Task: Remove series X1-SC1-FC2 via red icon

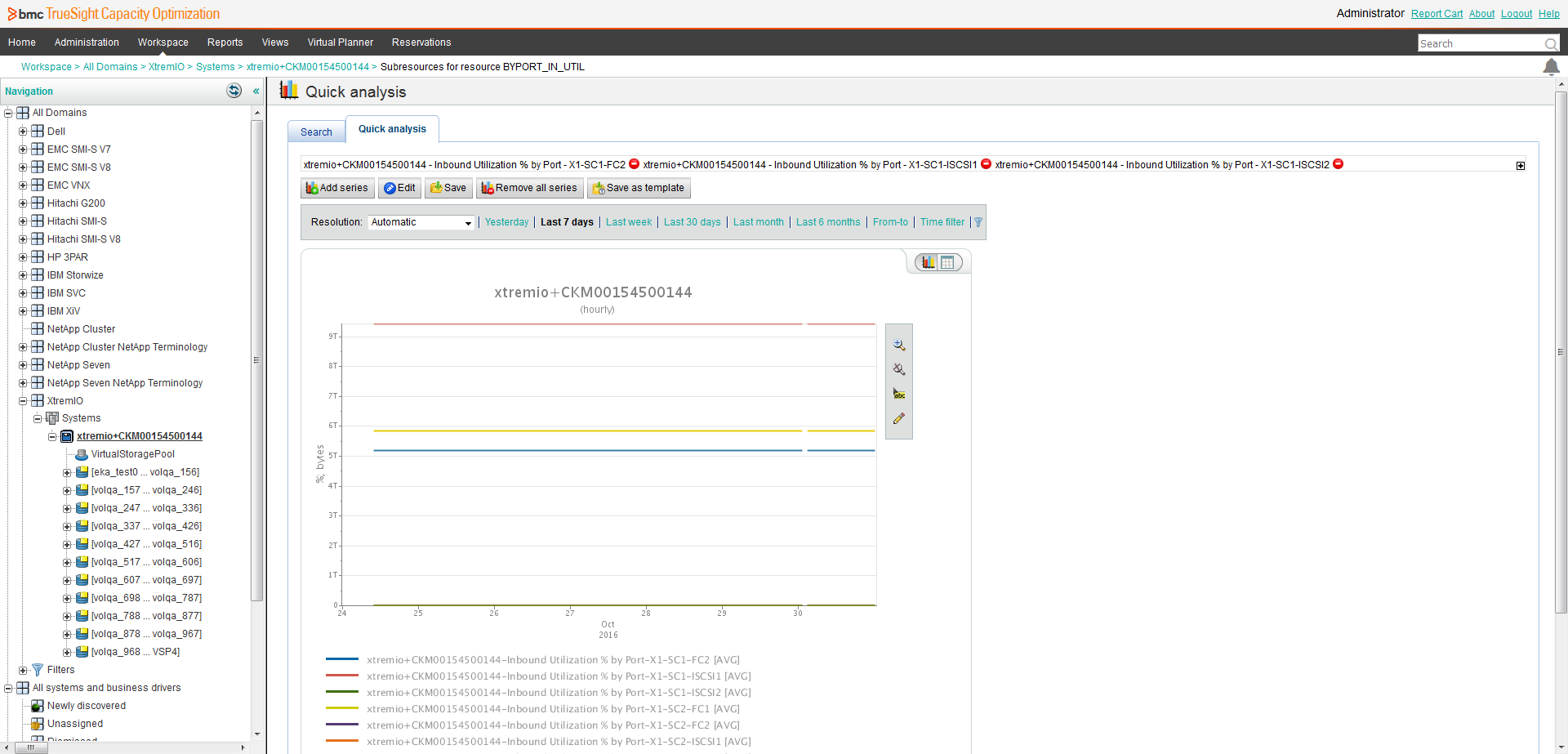Action: click(634, 164)
